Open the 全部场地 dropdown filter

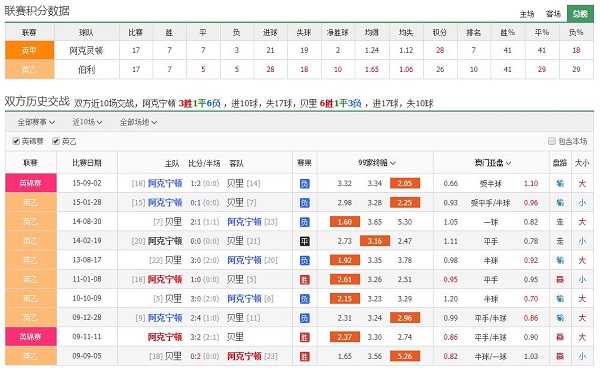138,122
